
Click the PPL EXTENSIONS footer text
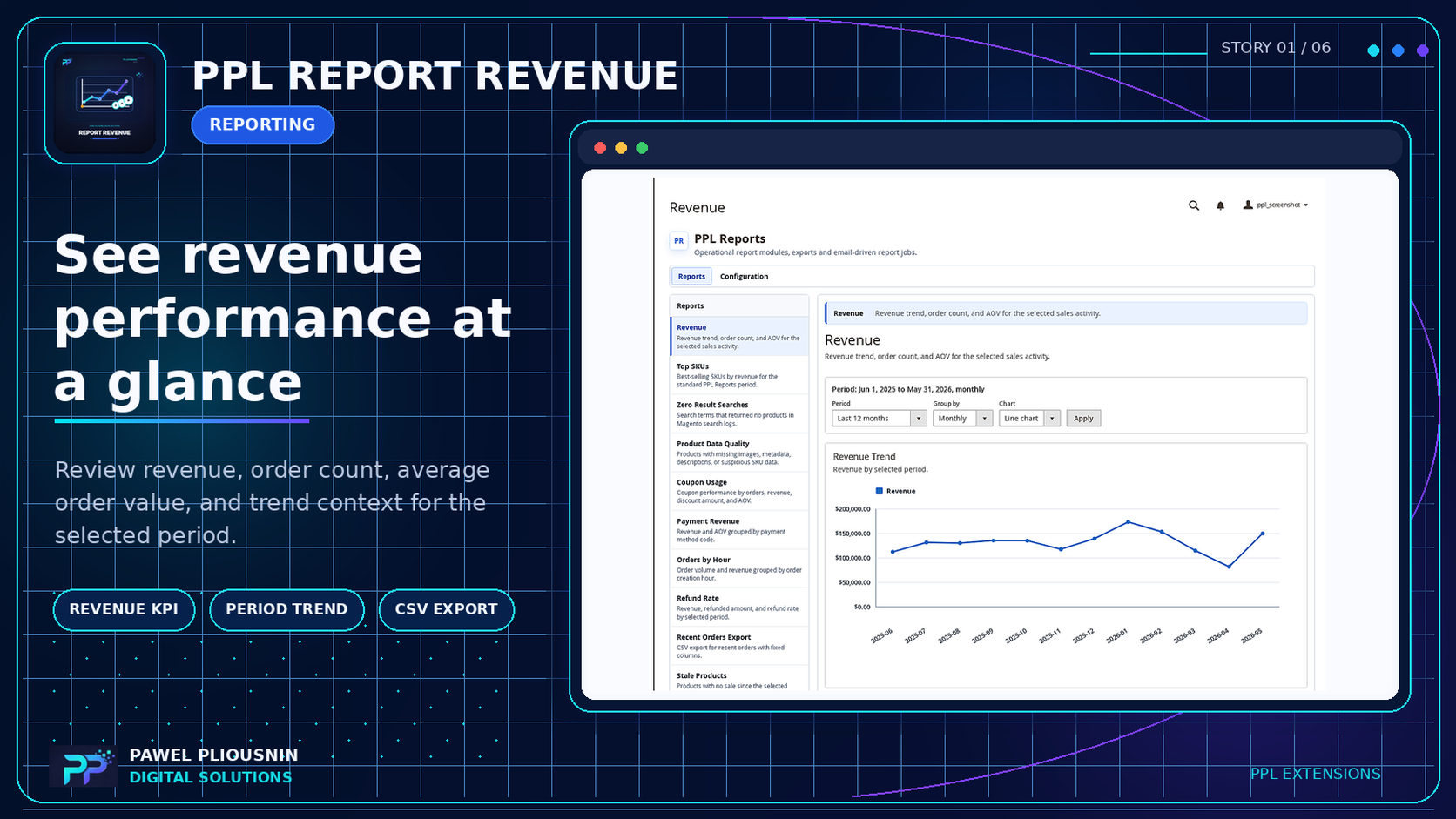point(1315,774)
